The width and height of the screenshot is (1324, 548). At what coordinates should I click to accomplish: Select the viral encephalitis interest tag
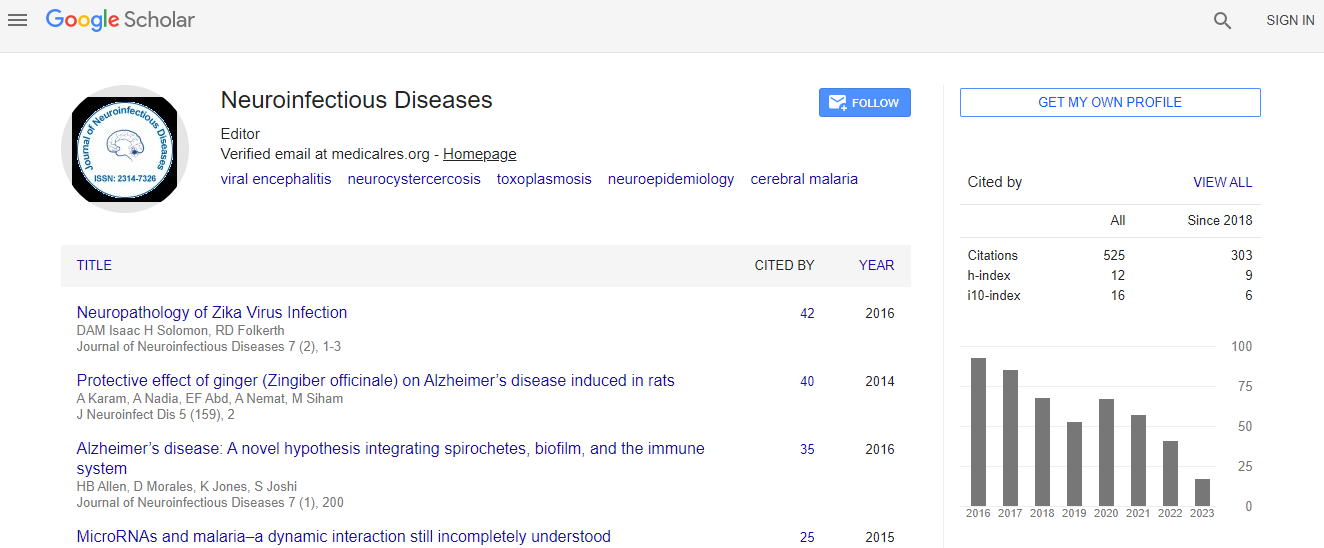[276, 179]
